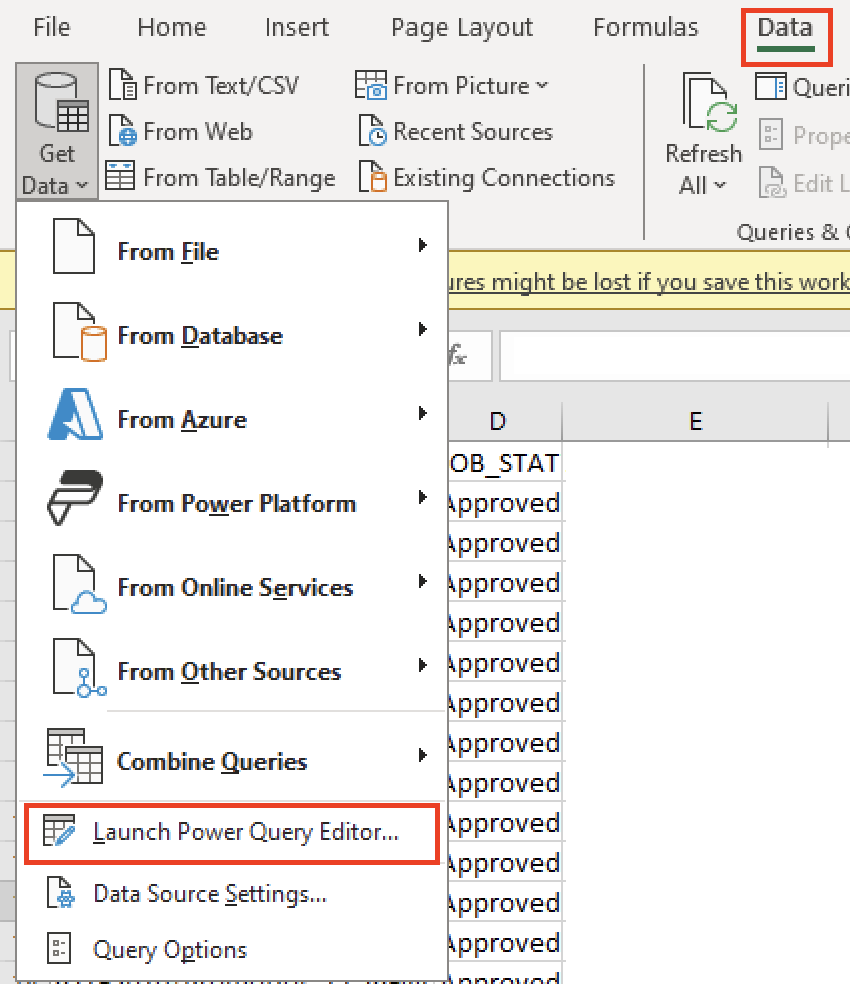Switch to the Page Layout tab
The width and height of the screenshot is (850, 984).
coord(461,28)
